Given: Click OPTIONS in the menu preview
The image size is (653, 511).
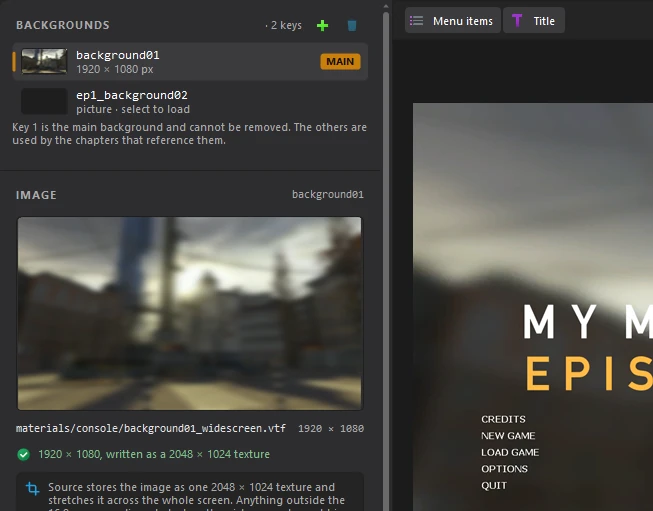Looking at the screenshot, I should (504, 469).
